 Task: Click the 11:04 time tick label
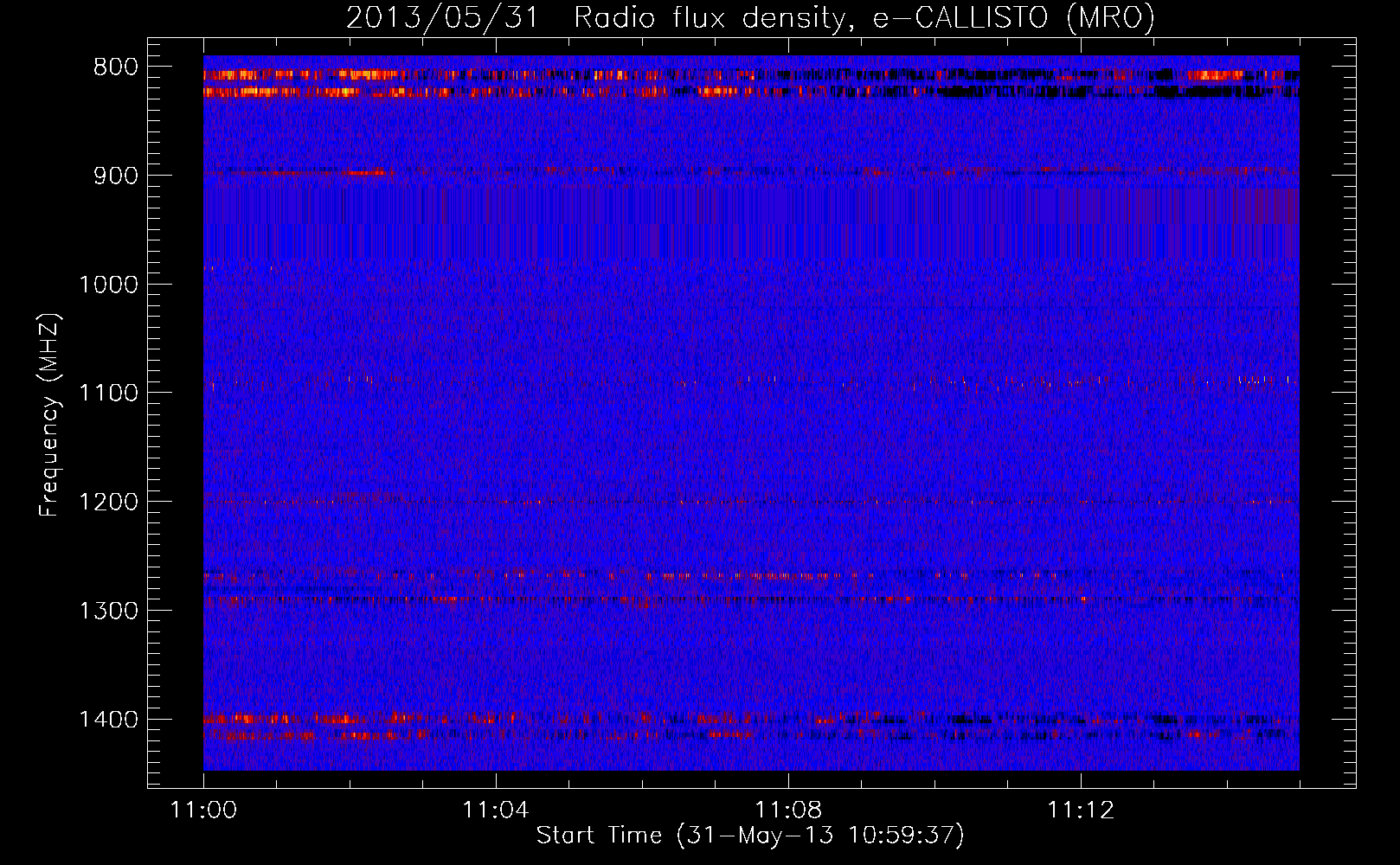point(495,811)
